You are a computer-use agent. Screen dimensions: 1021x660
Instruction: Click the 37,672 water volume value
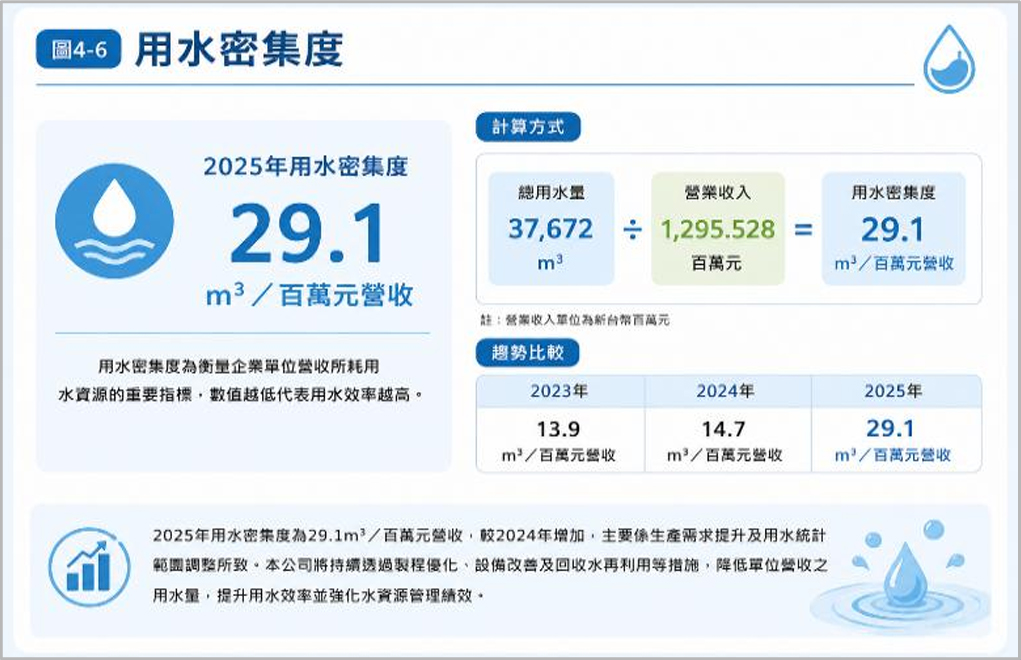click(551, 228)
